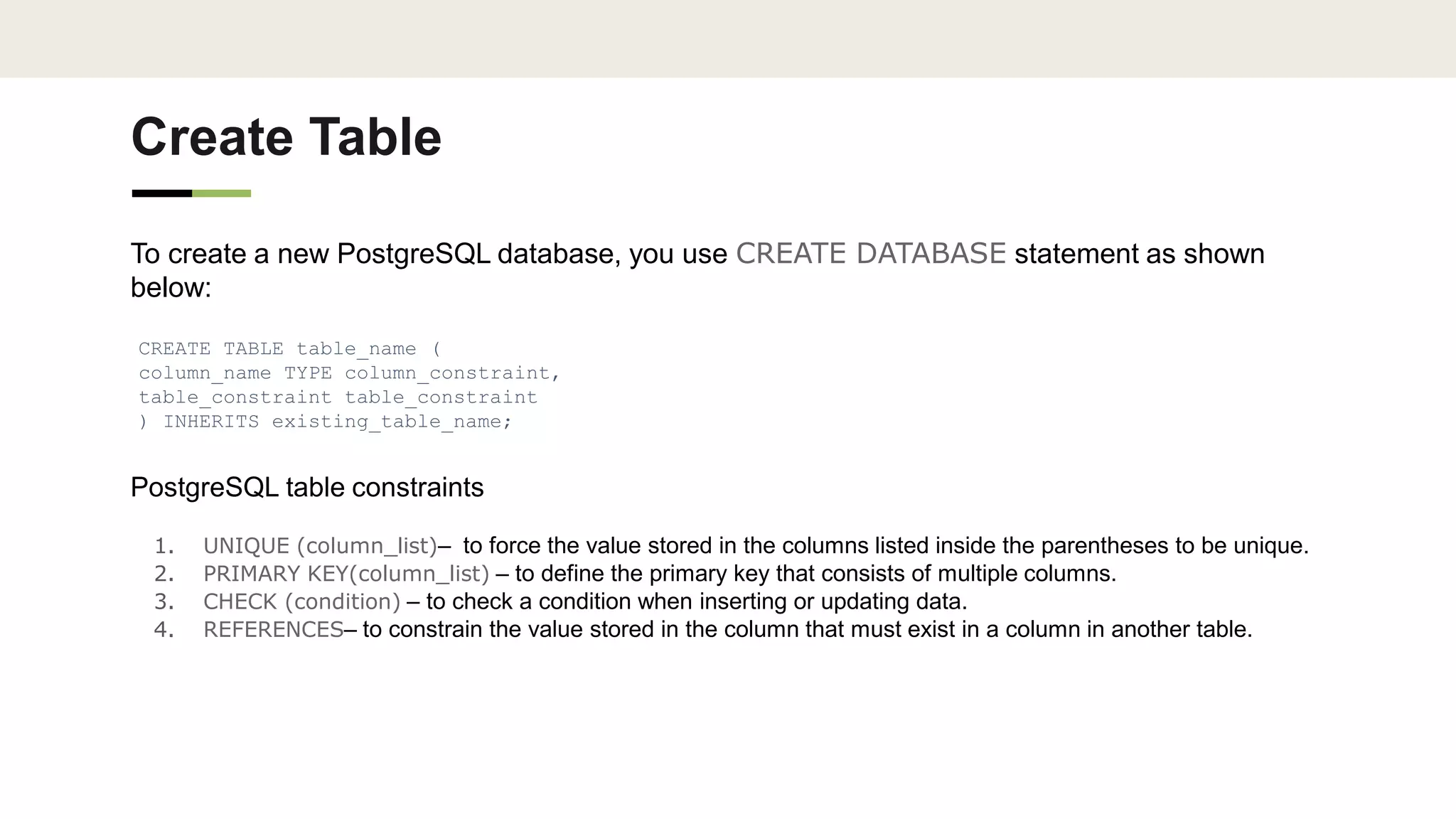Click the "REFERENCES" keyword
This screenshot has width=1456, height=819.
pyautogui.click(x=273, y=629)
